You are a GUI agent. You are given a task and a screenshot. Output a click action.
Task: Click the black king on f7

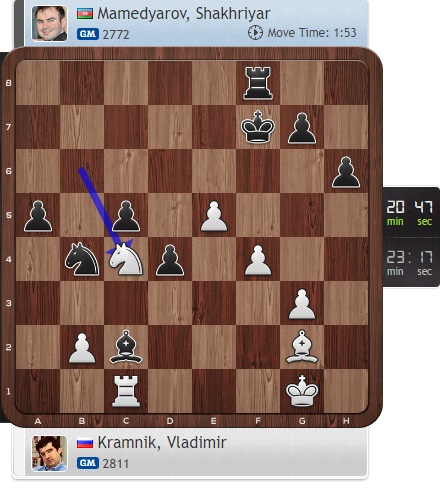(258, 127)
